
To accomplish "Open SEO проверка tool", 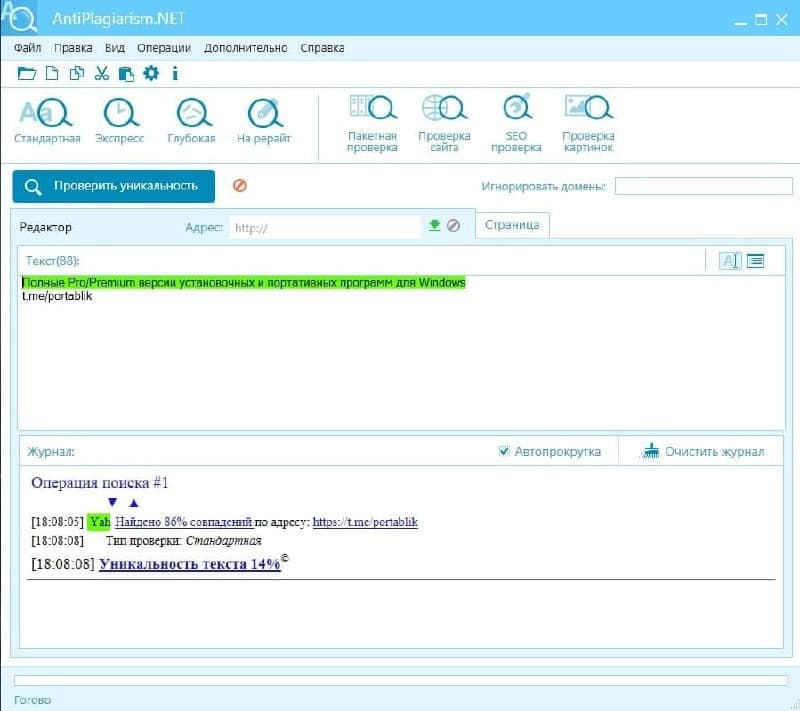I will click(516, 123).
